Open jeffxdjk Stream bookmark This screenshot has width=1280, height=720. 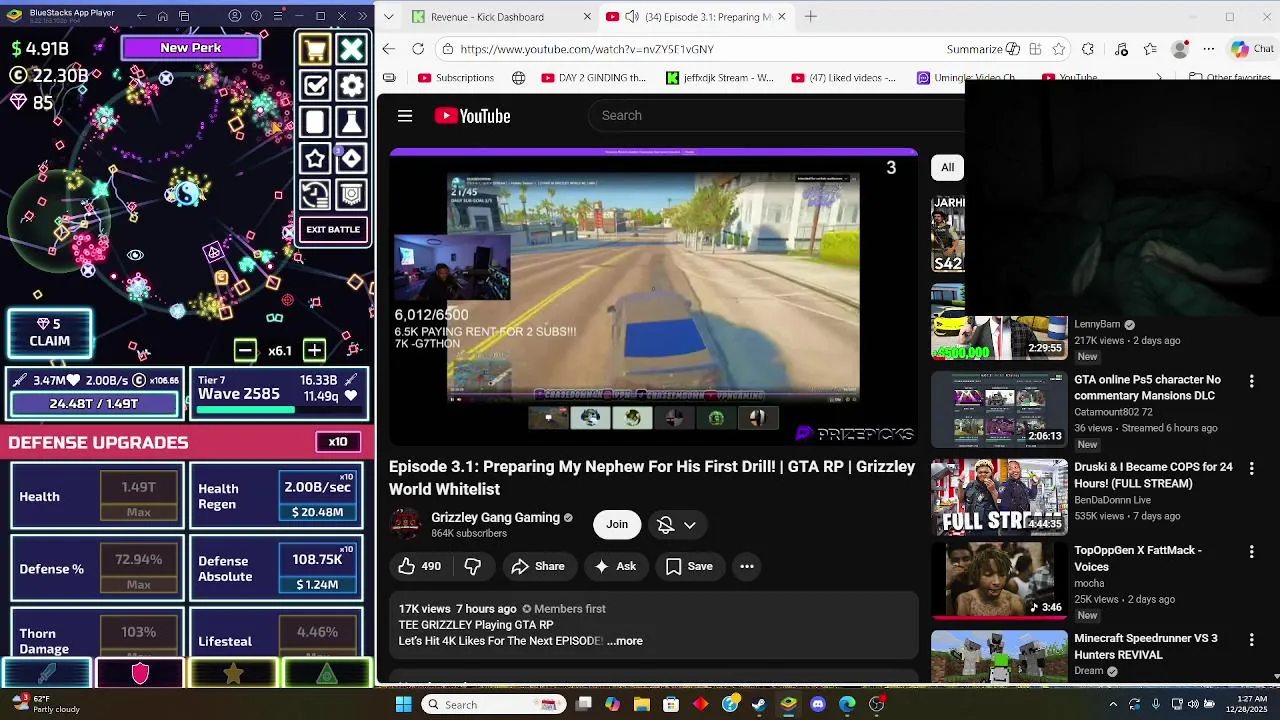click(x=720, y=78)
